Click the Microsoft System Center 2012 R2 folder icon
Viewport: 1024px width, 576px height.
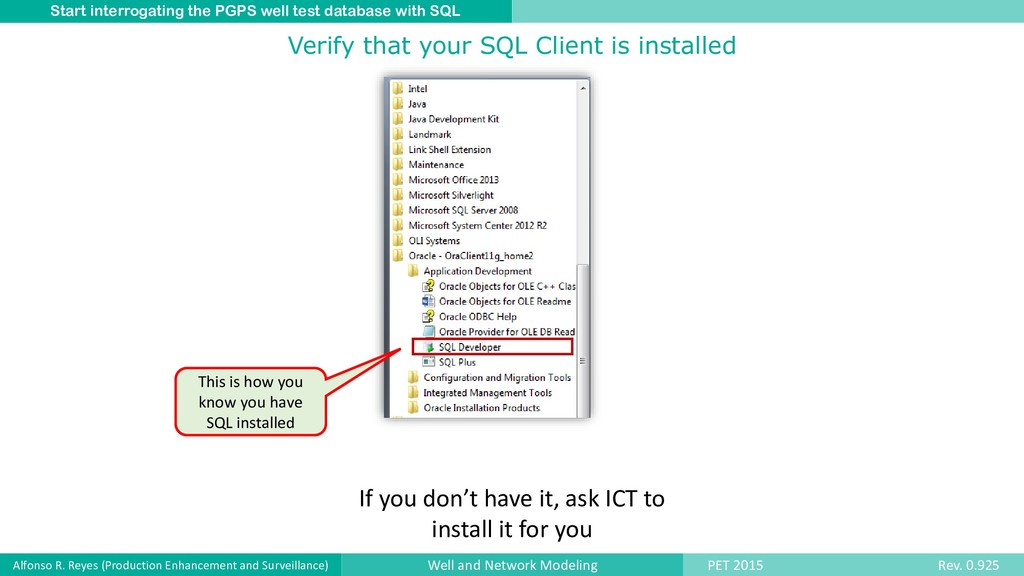point(398,225)
